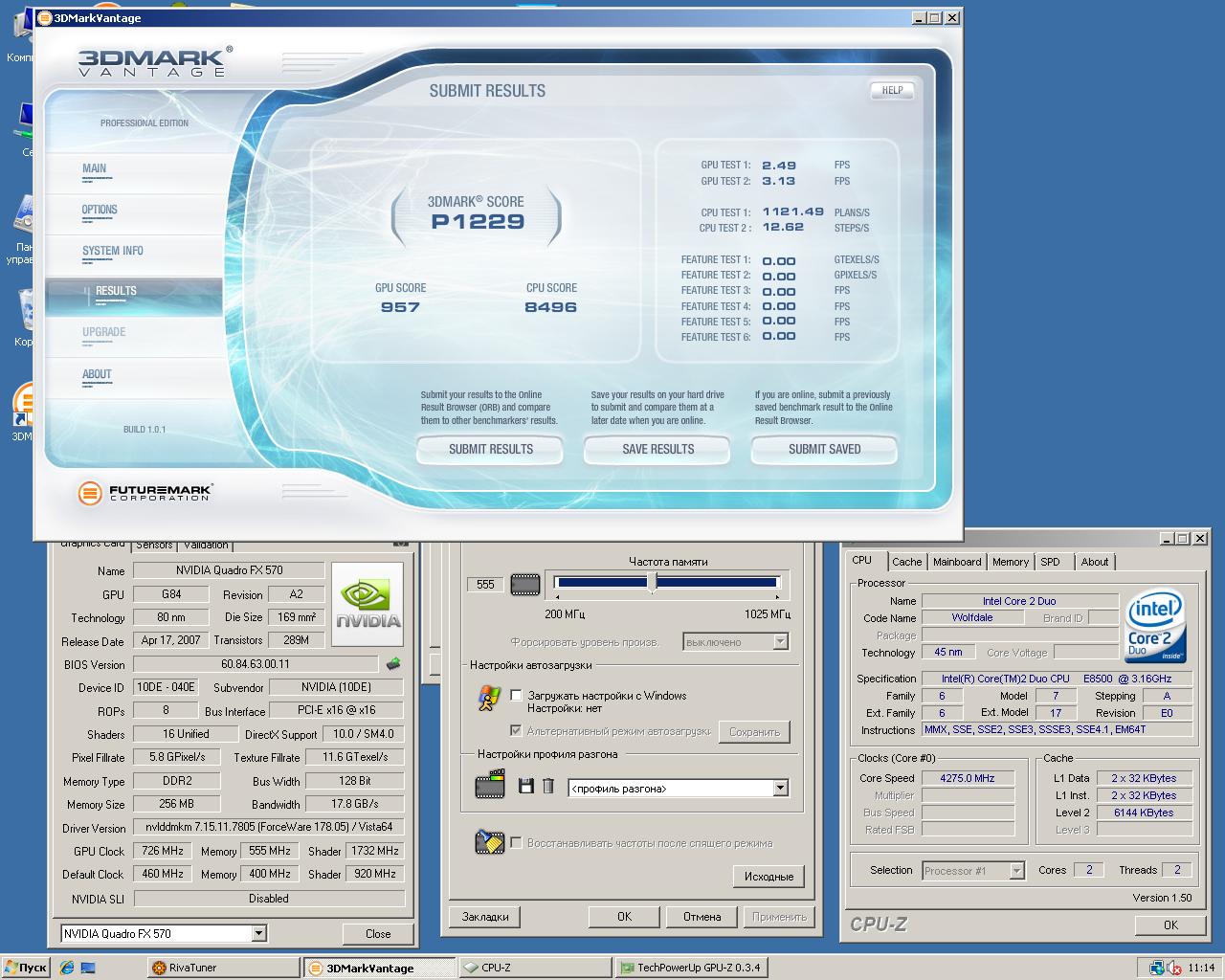
Task: Open the overclocking profile dropdown
Action: [x=780, y=788]
